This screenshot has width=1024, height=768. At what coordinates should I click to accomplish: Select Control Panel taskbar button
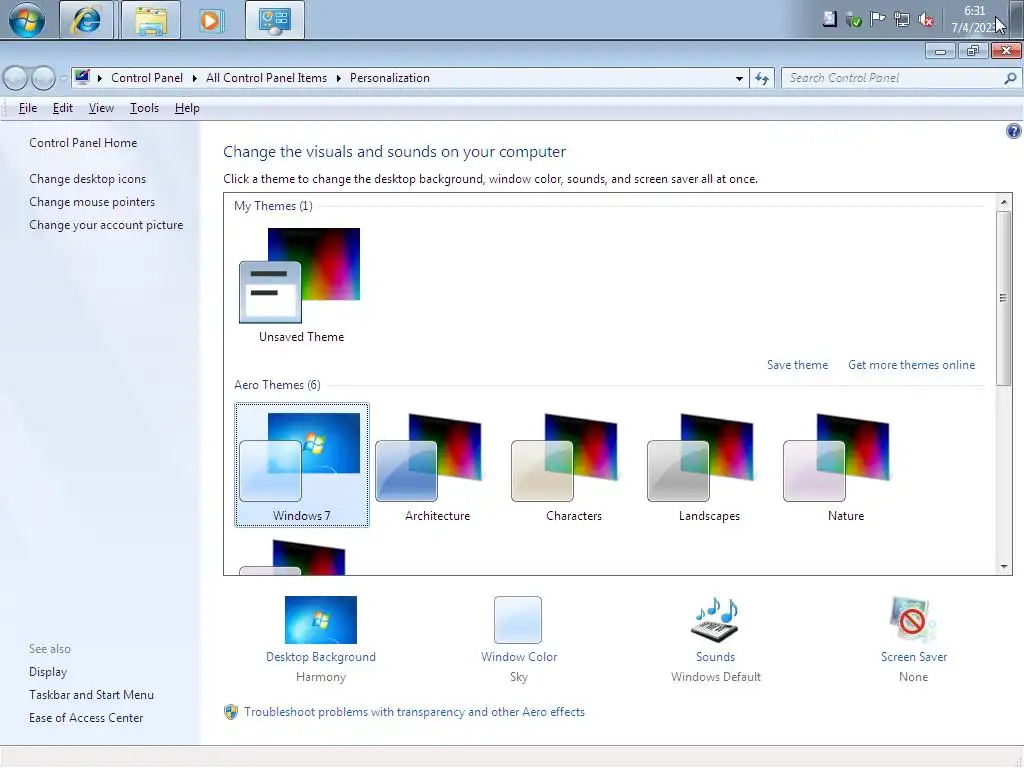(x=275, y=20)
